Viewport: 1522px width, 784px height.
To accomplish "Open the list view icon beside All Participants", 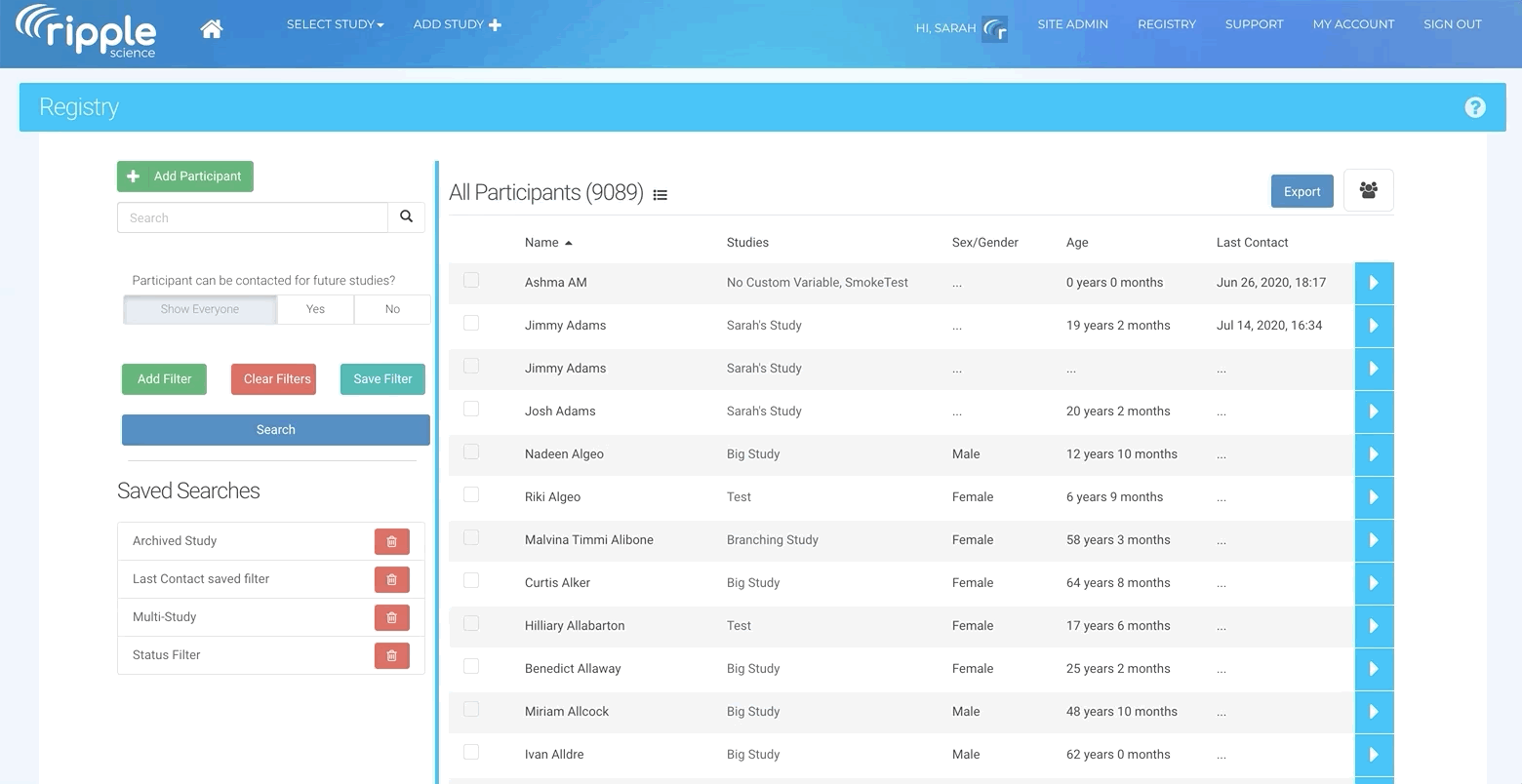I will point(661,195).
